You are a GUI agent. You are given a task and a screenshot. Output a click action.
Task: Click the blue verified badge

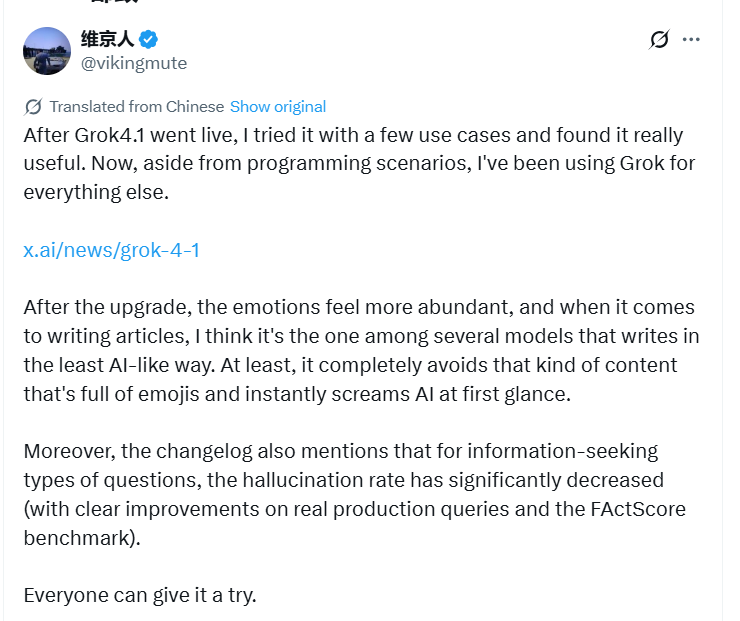pos(149,40)
